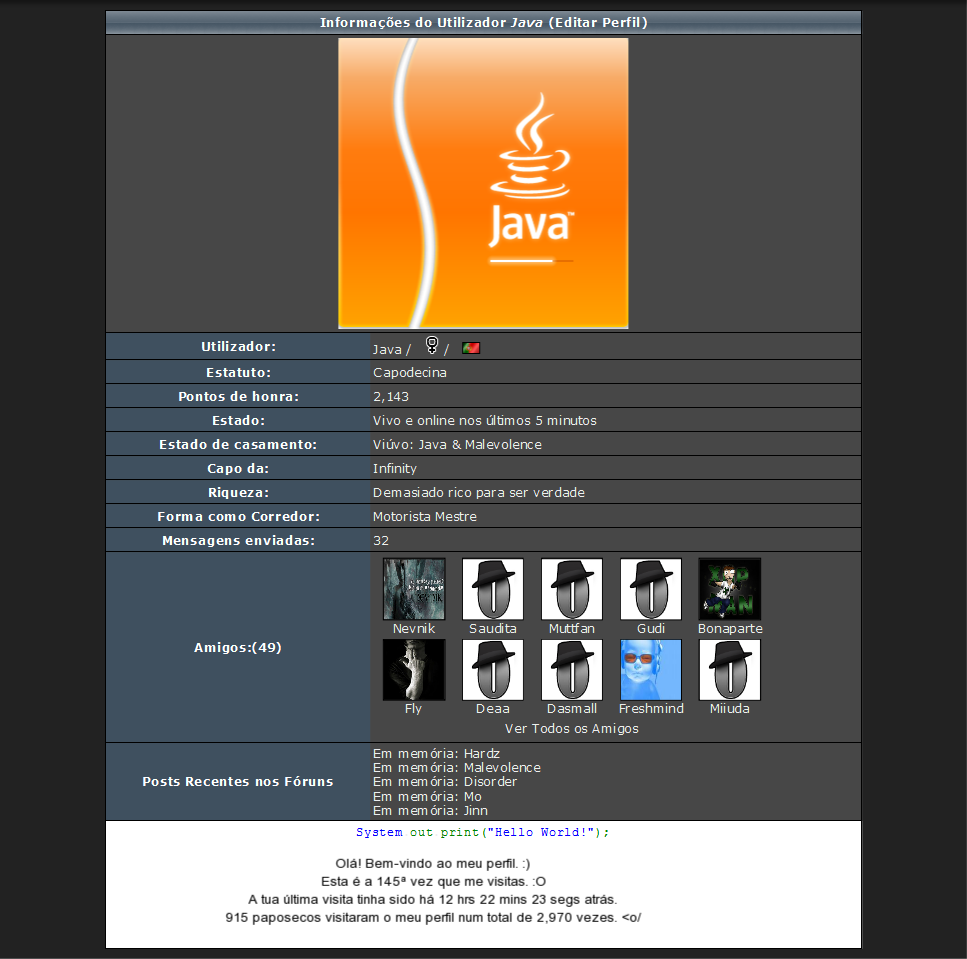Open the Editar Perfil link

point(602,22)
